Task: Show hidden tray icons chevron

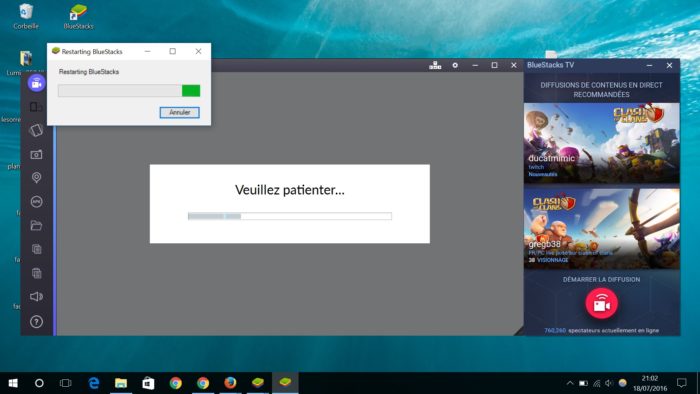Action: click(570, 383)
